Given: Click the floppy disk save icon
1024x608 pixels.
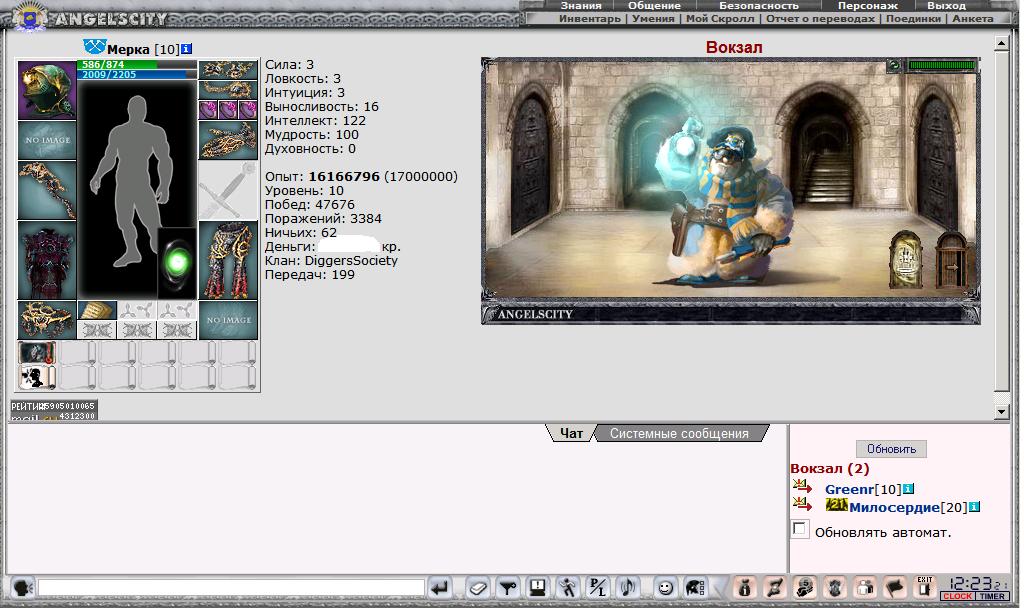Looking at the screenshot, I should point(537,588).
